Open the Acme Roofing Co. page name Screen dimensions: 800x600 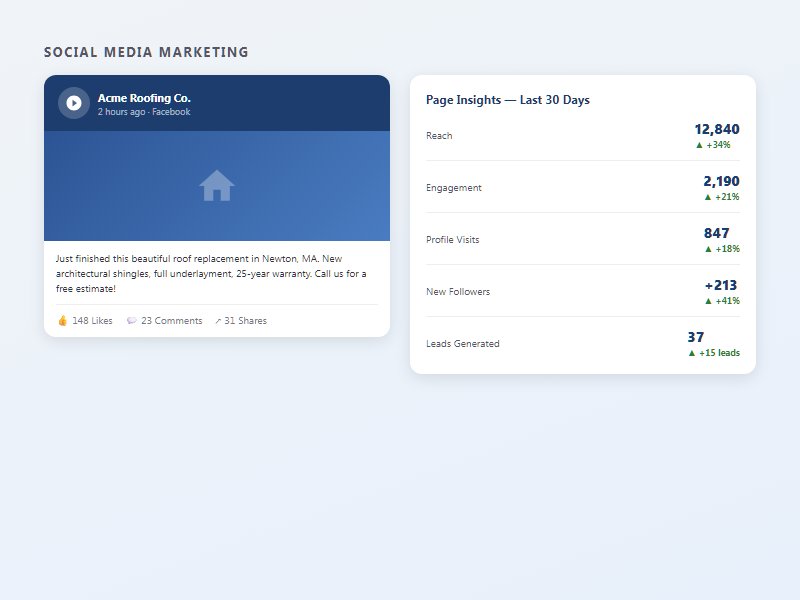pos(144,98)
